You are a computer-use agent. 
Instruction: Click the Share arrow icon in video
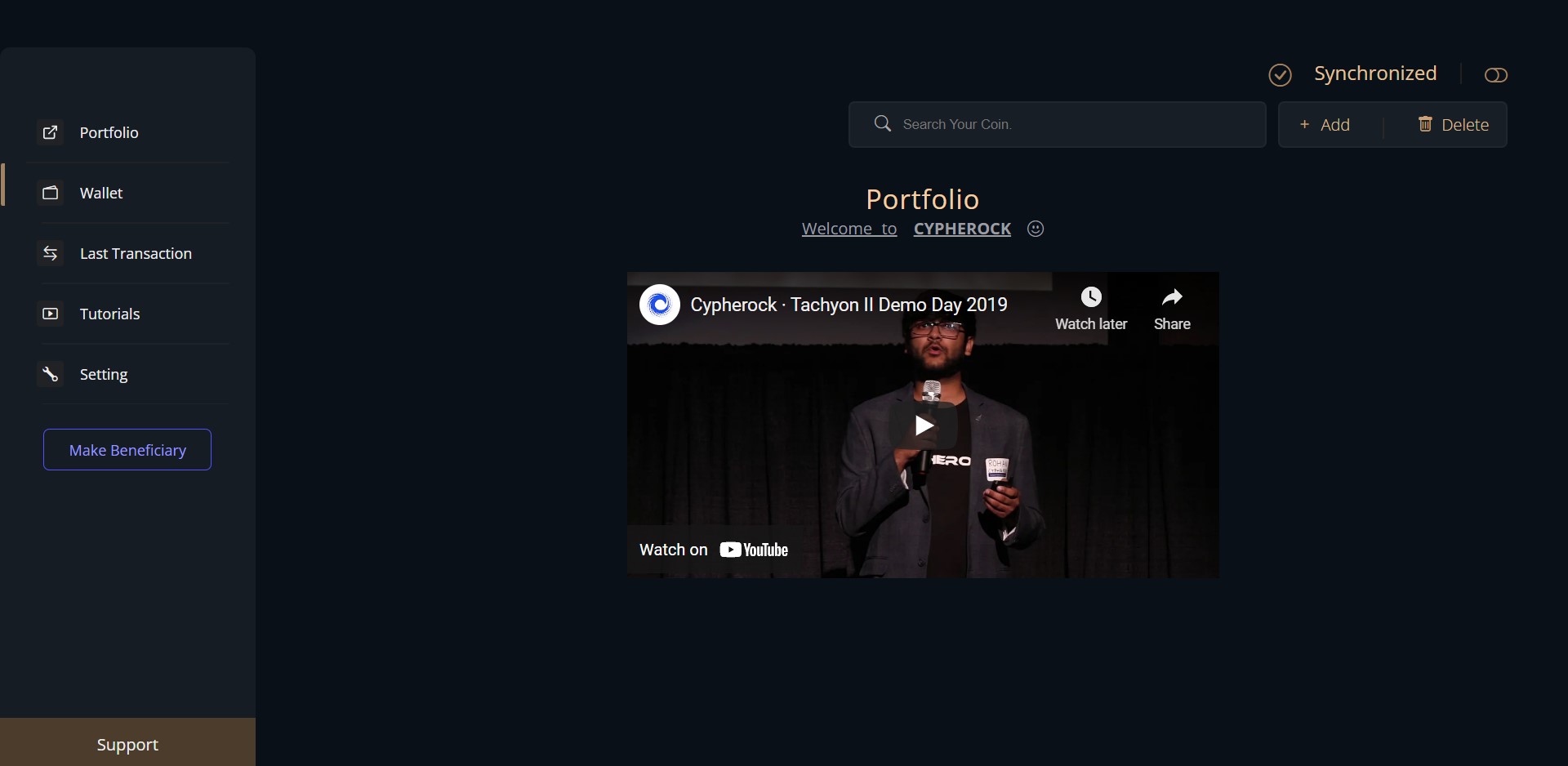coord(1172,296)
